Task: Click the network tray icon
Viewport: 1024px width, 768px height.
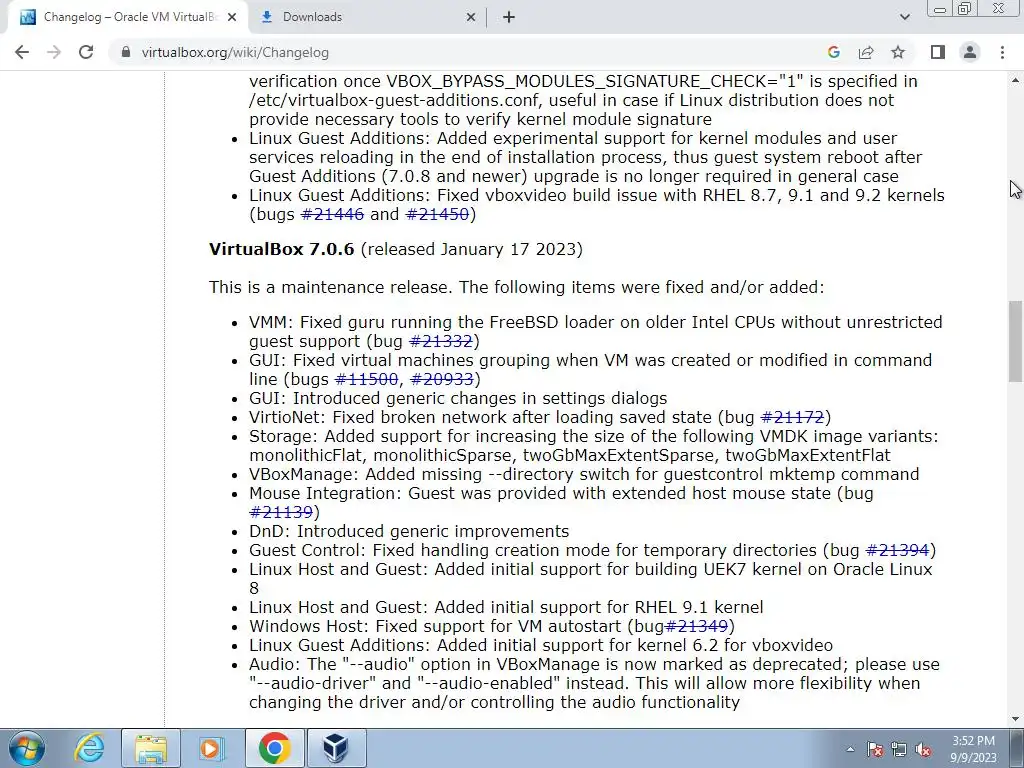Action: click(x=899, y=749)
